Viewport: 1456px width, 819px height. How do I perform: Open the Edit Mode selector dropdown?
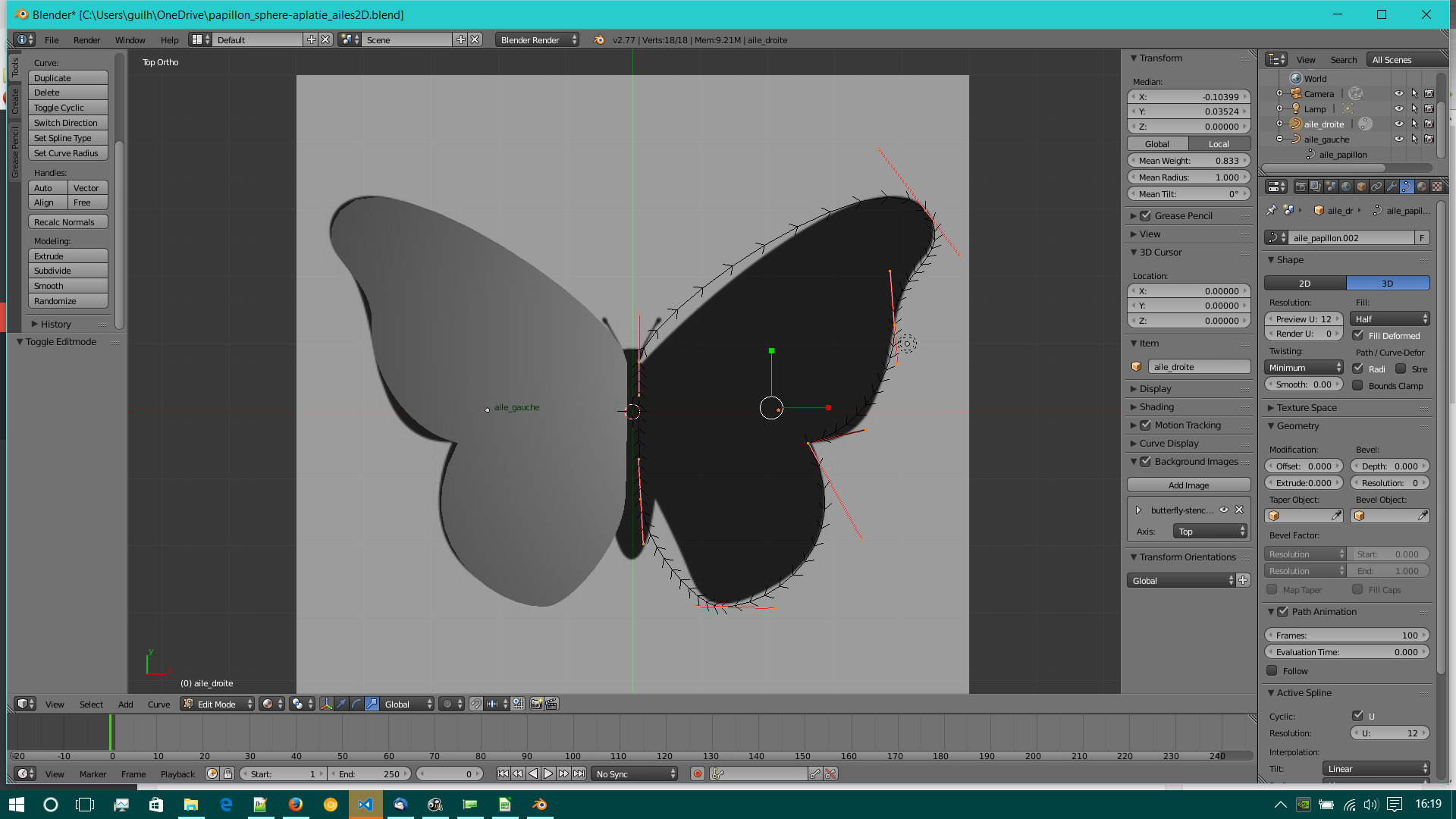[x=218, y=704]
